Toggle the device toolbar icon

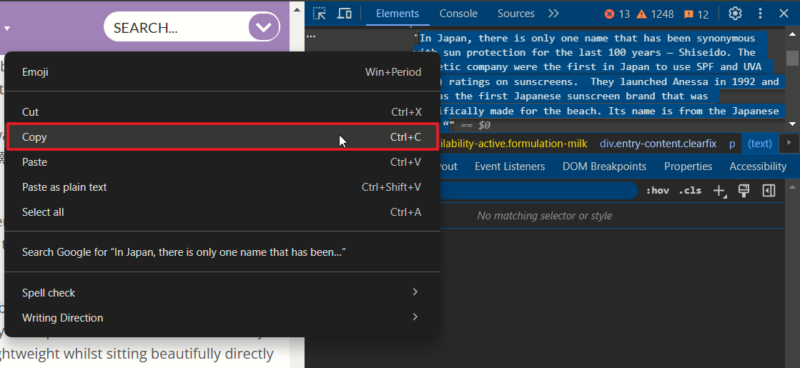pyautogui.click(x=344, y=14)
